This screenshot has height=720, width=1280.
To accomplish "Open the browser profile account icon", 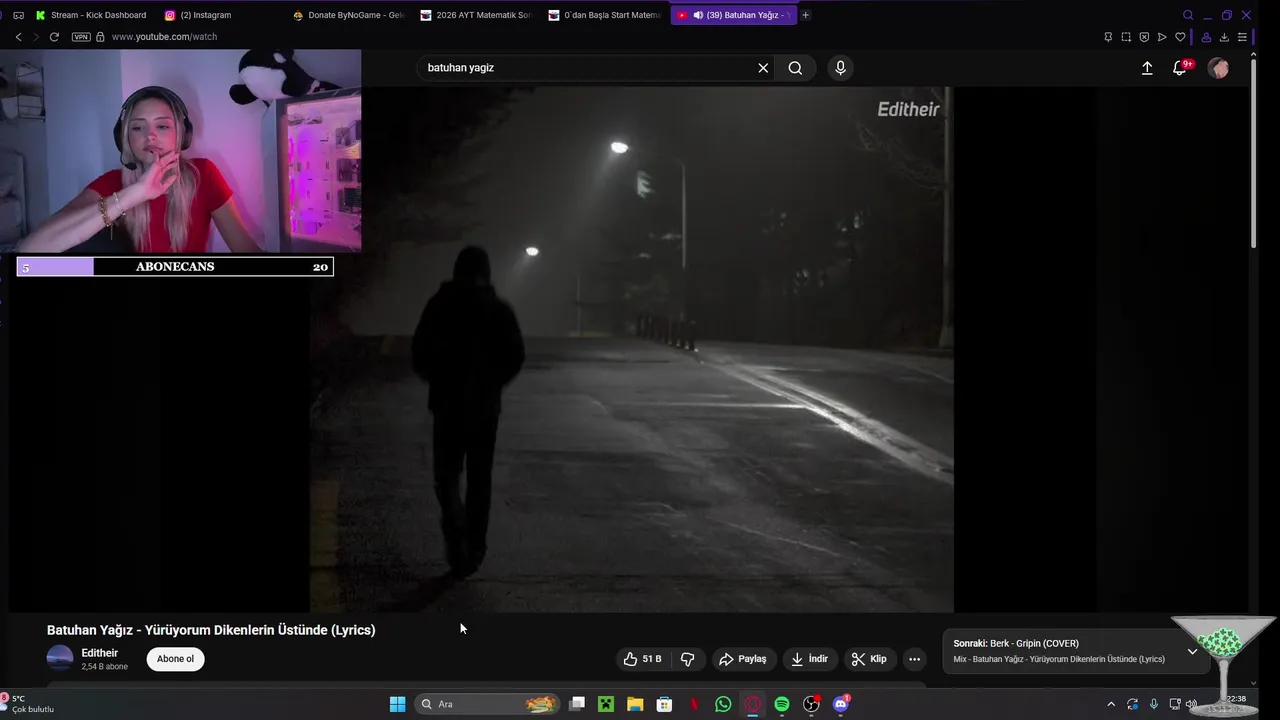I will point(1206,37).
